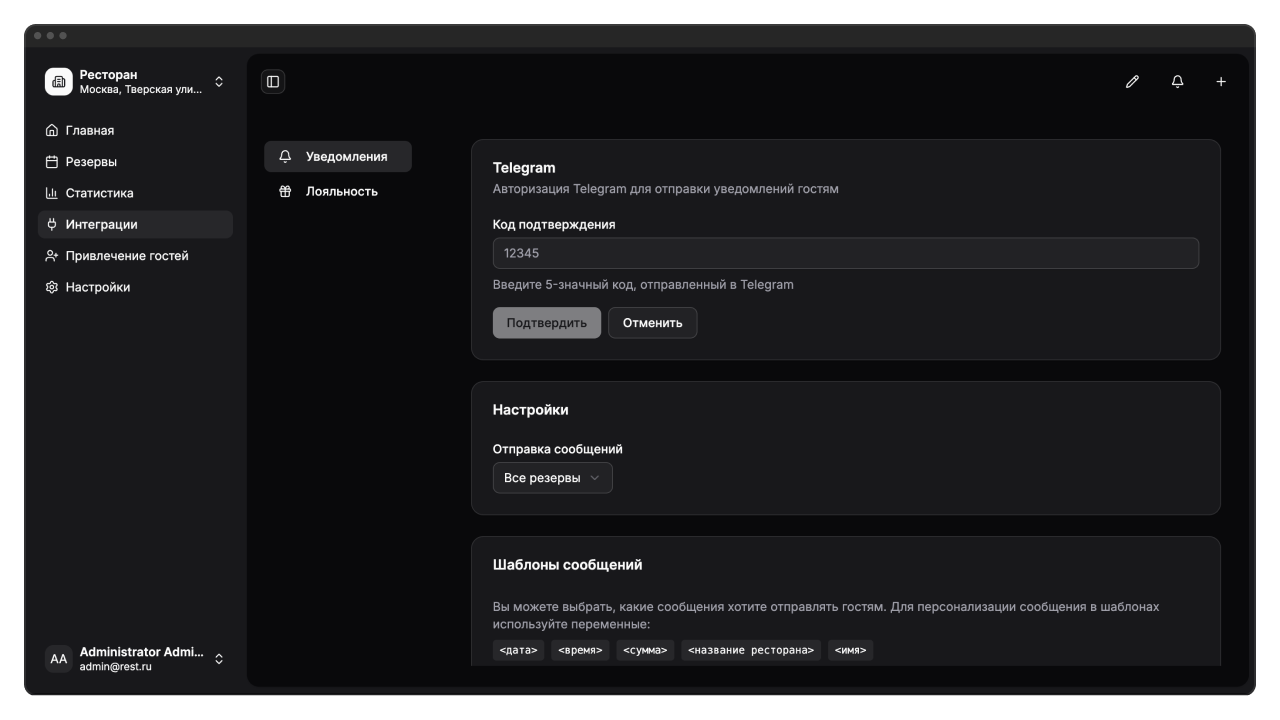The image size is (1280, 720).
Task: Select the Уведомления tab
Action: (345, 157)
